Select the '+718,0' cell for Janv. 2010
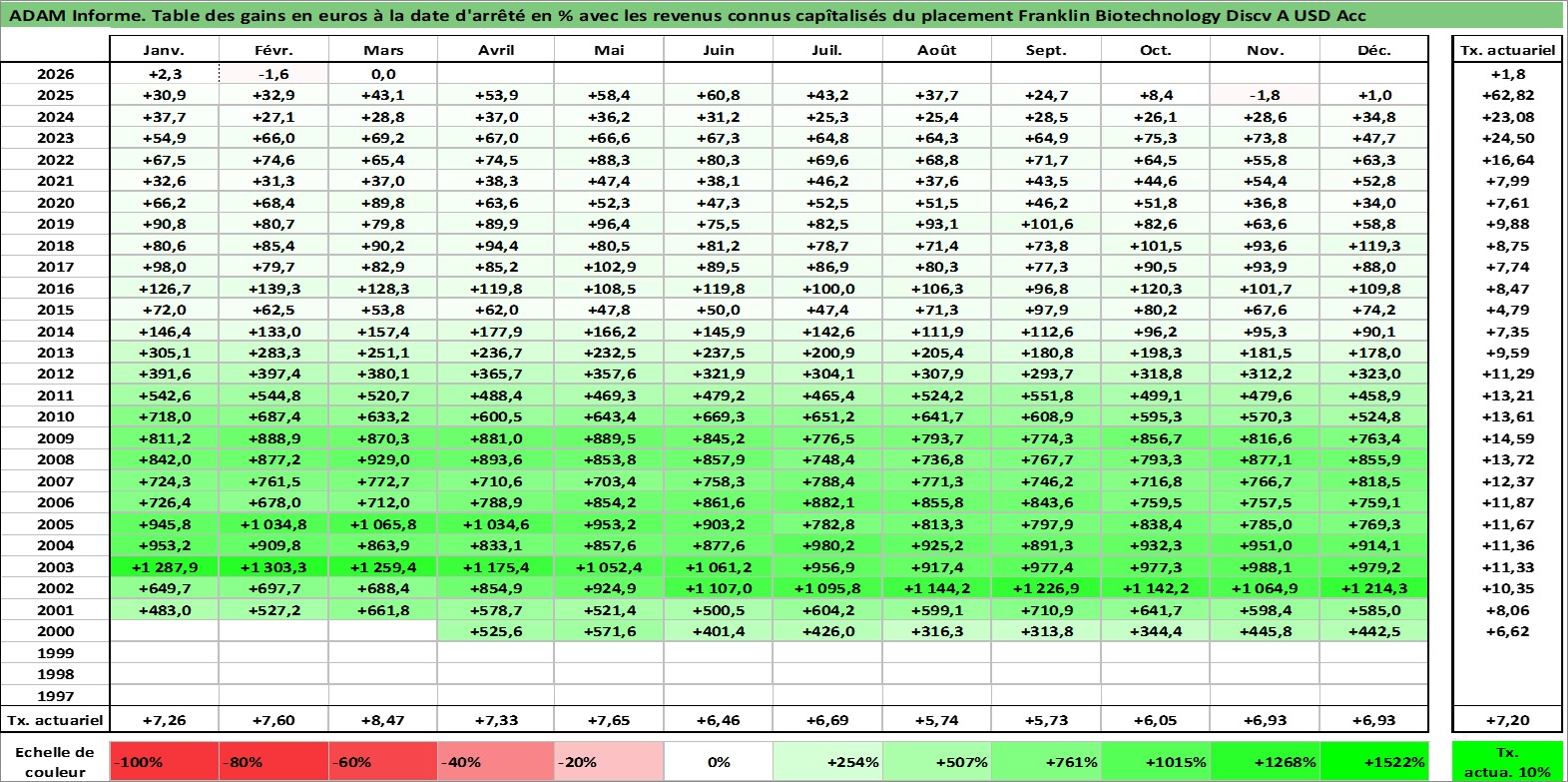 [164, 416]
